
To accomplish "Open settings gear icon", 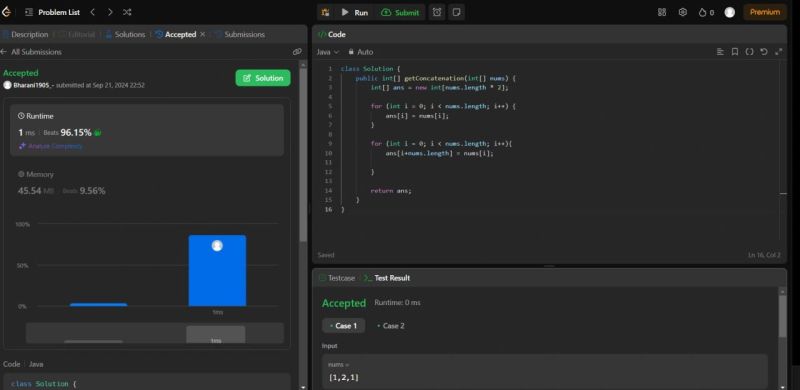I will coord(683,12).
